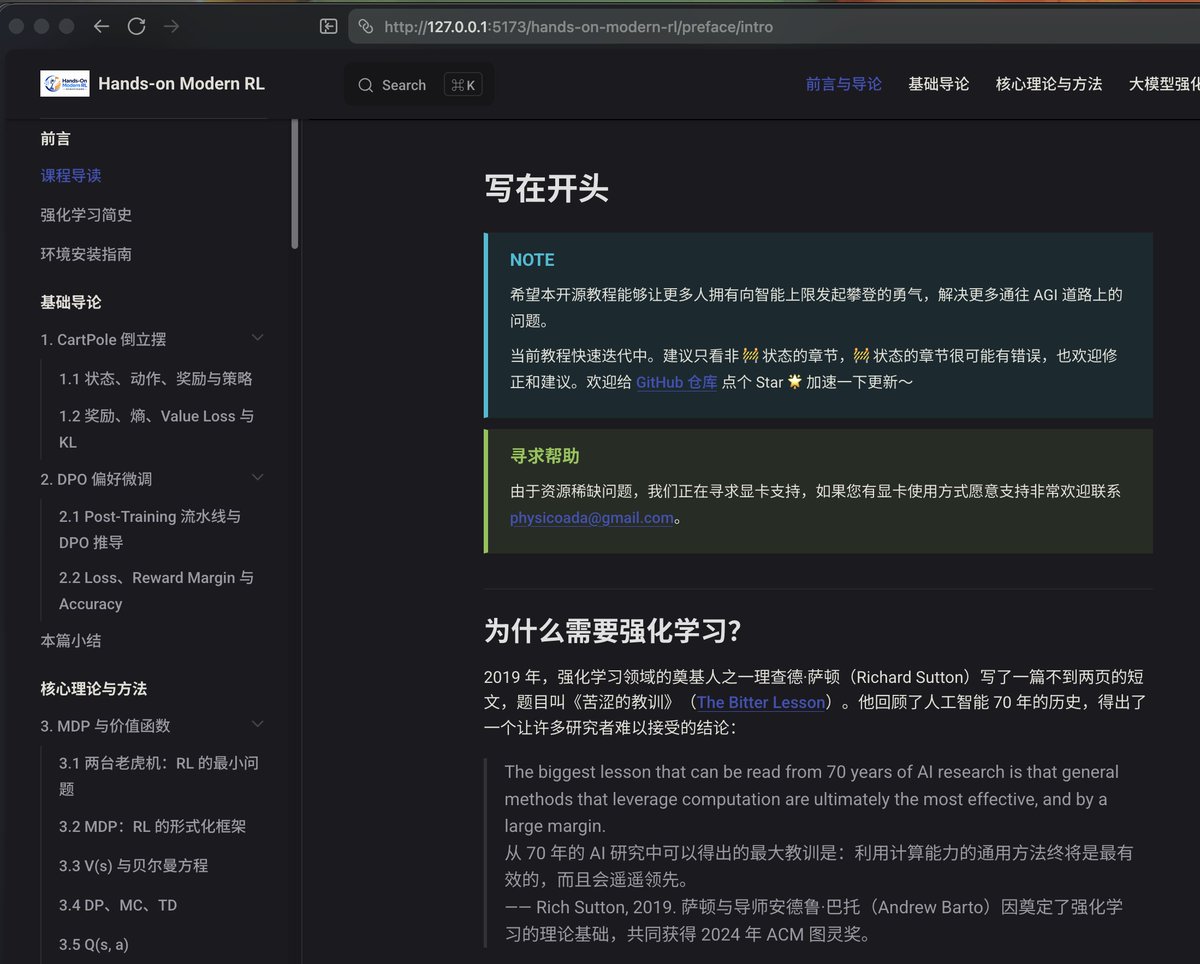Click the physicoada@gmail.com email link
This screenshot has height=964, width=1200.
[592, 518]
